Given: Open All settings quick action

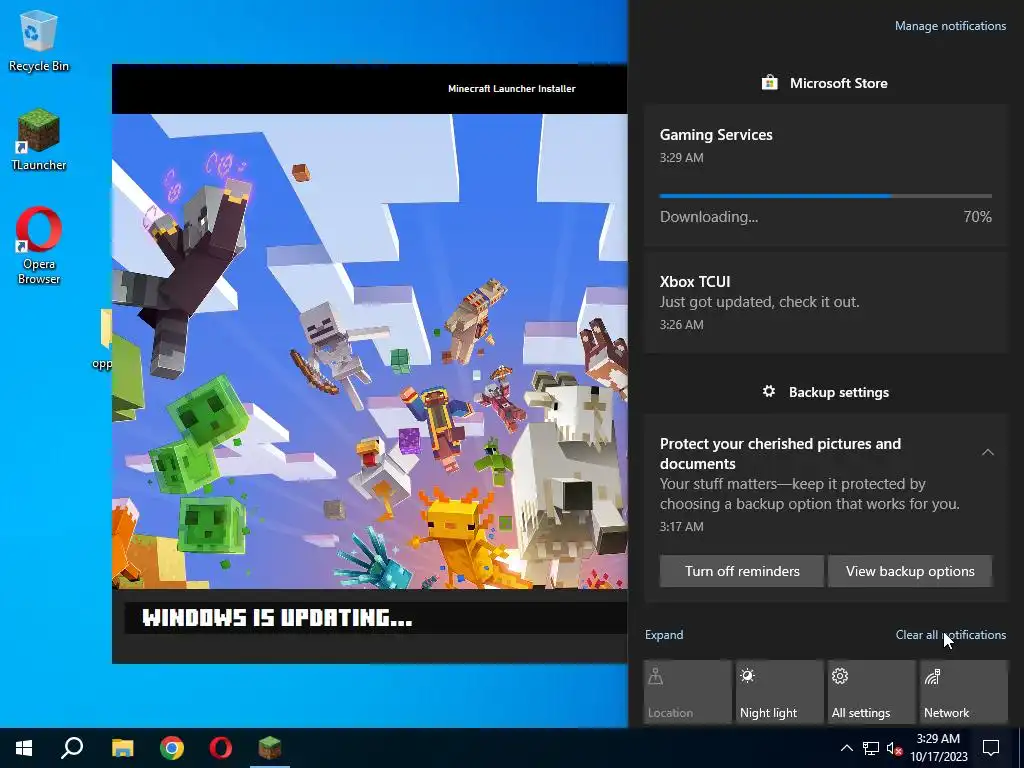Looking at the screenshot, I should 871,692.
